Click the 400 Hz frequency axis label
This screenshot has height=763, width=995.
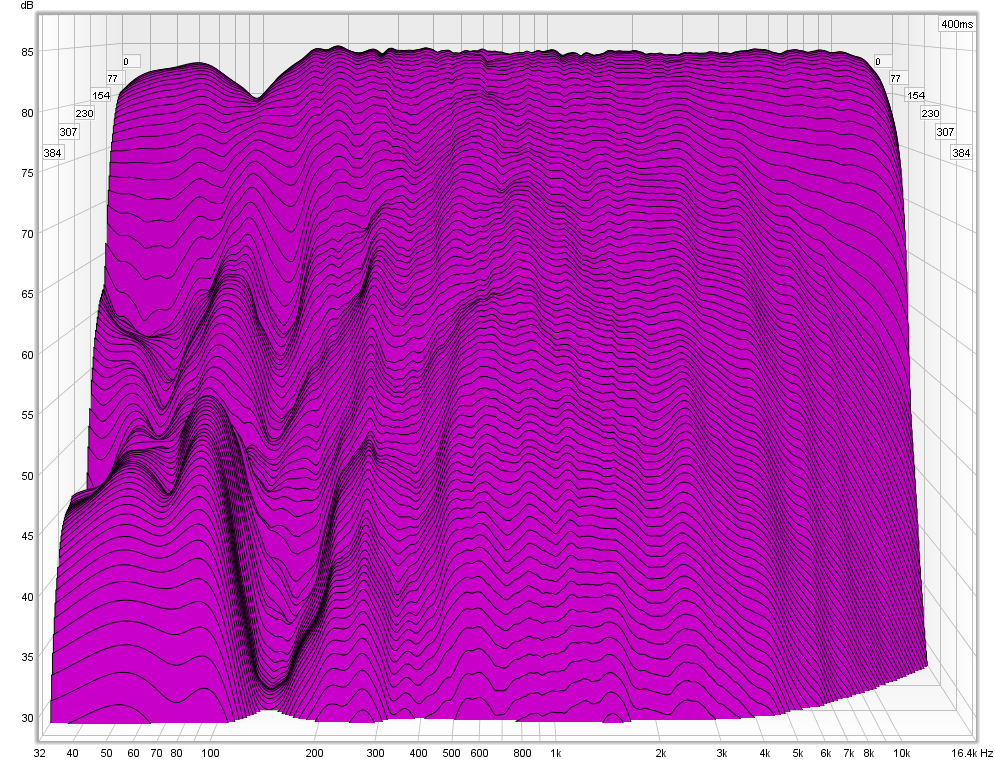(419, 753)
